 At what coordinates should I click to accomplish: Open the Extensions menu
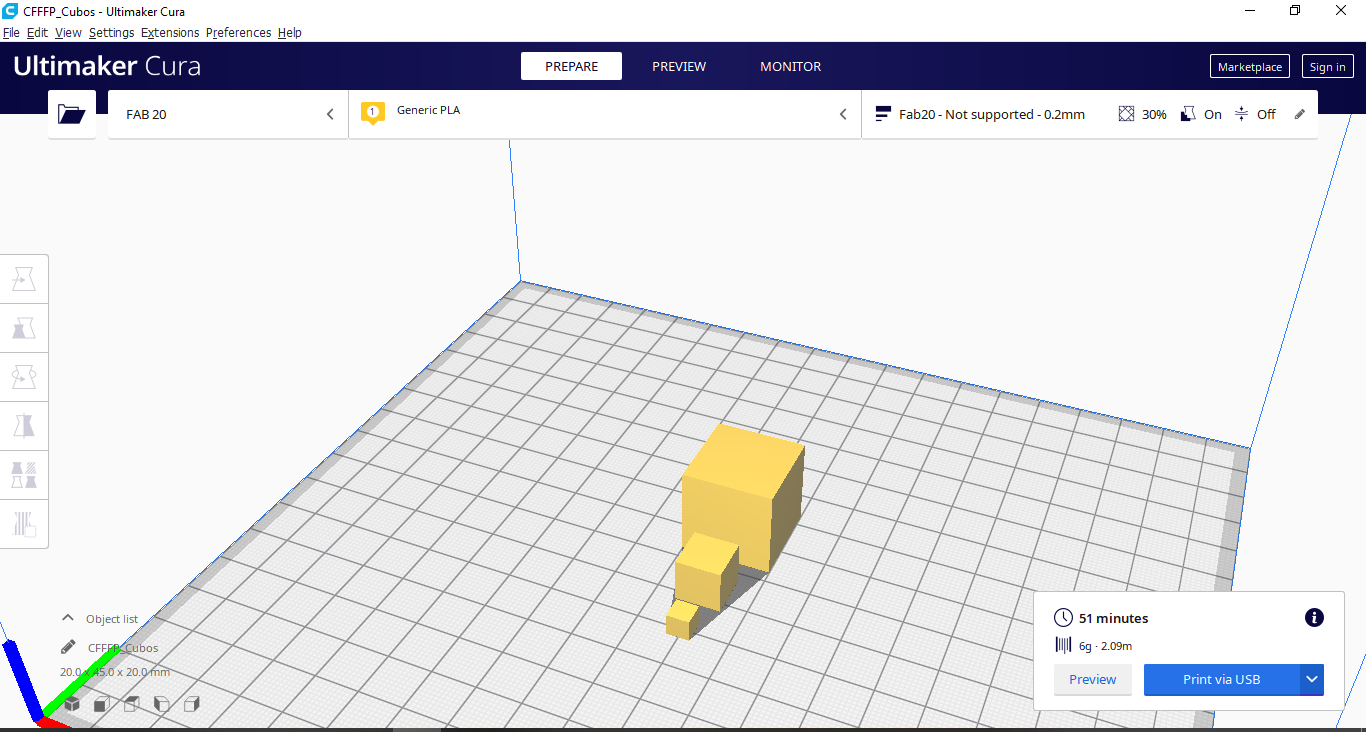click(170, 32)
